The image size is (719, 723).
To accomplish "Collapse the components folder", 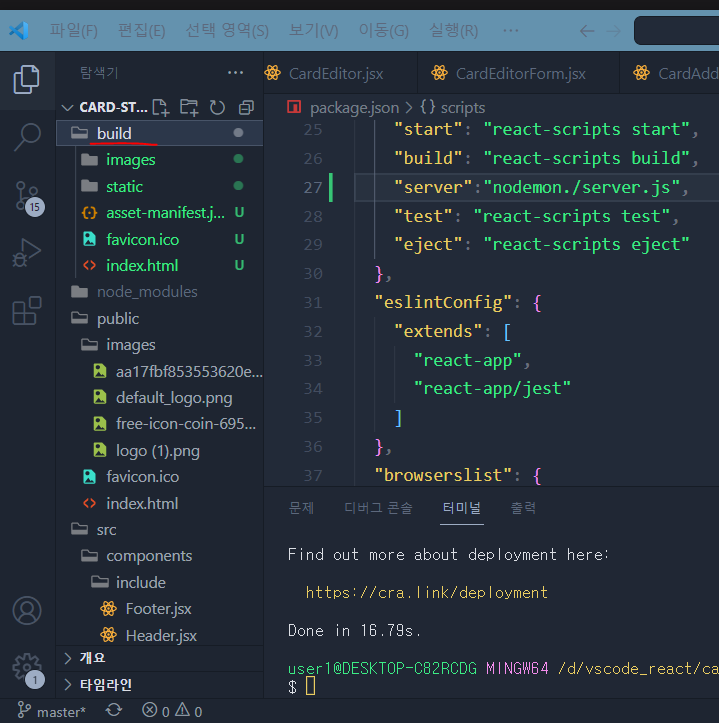I will click(x=160, y=556).
